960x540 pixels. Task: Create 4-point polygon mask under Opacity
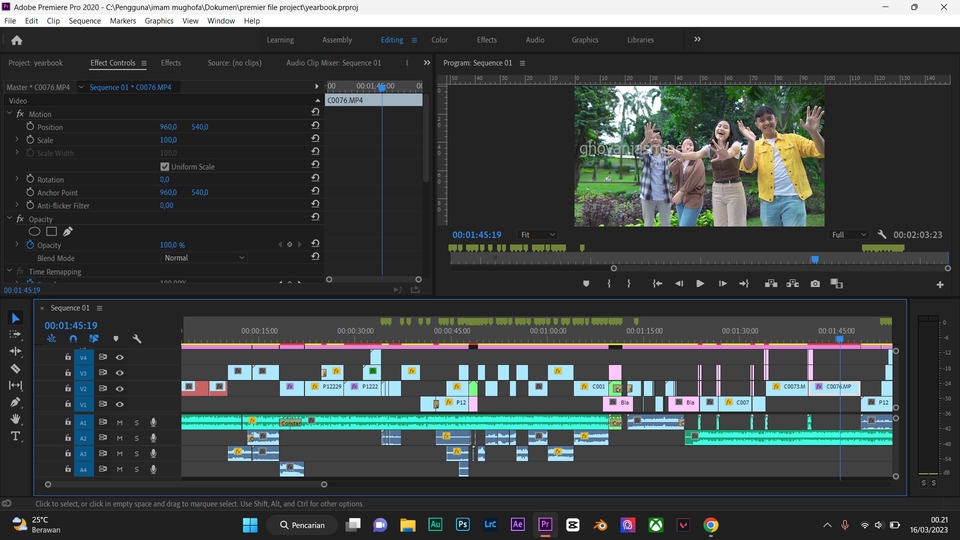tap(51, 231)
